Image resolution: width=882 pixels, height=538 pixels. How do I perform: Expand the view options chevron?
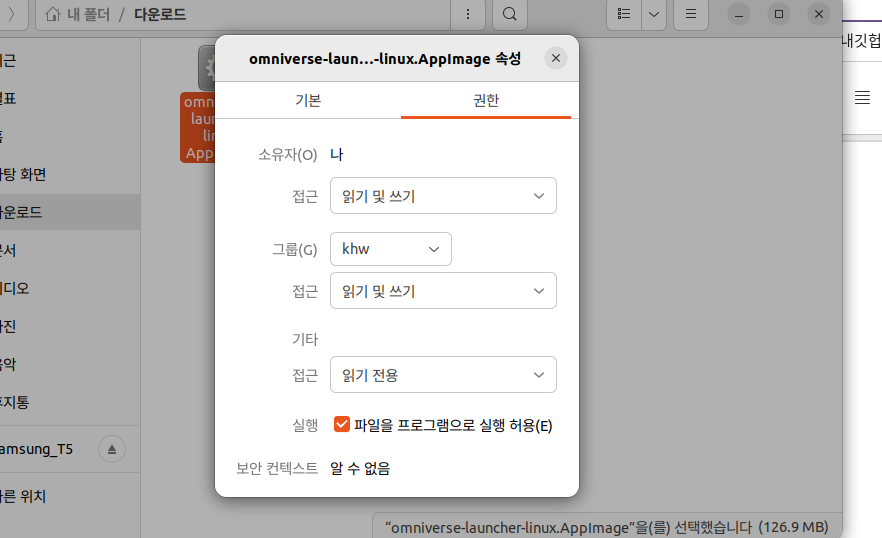(654, 14)
